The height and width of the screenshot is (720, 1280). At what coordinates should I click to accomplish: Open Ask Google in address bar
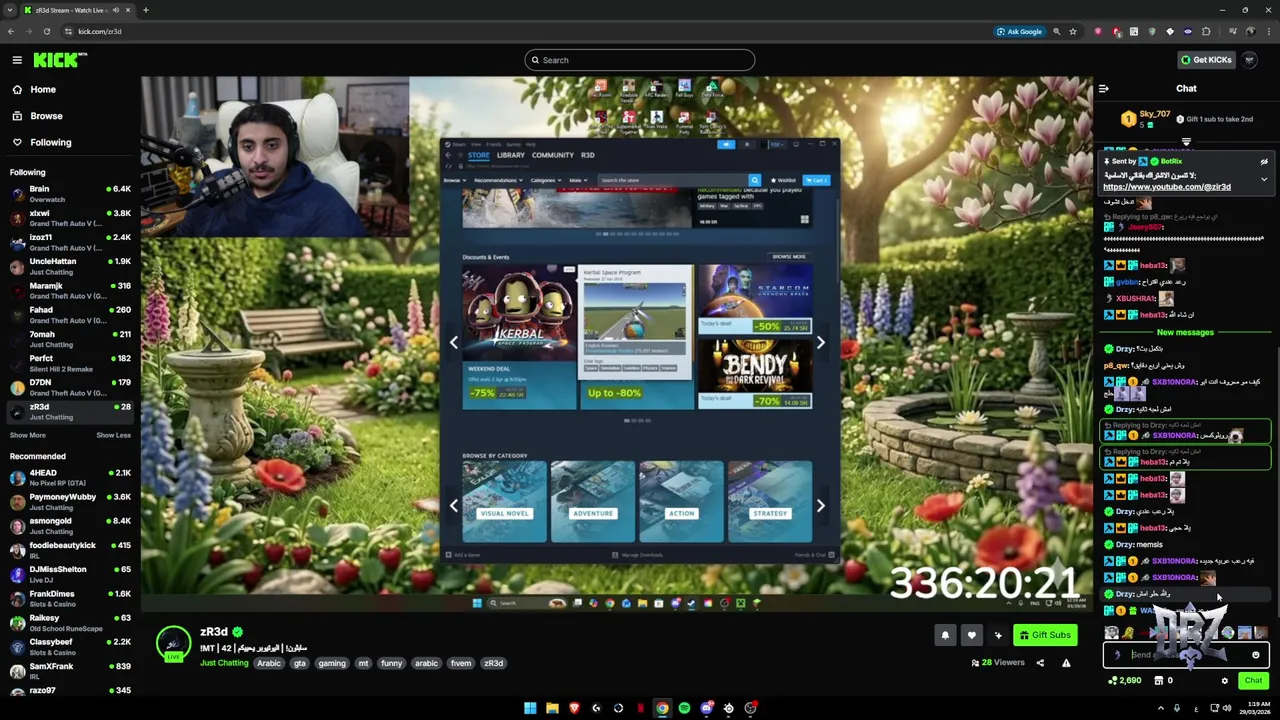tap(1019, 31)
